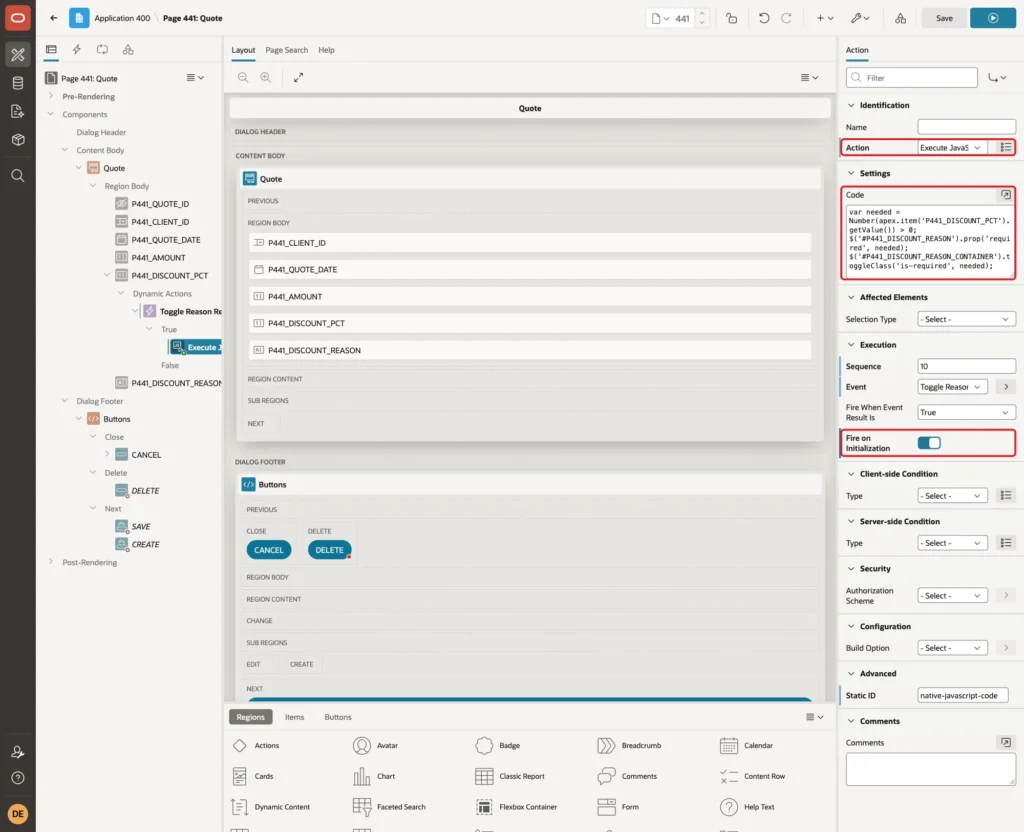Image resolution: width=1024 pixels, height=832 pixels.
Task: Open the Authorization Scheme dropdown
Action: pyautogui.click(x=952, y=596)
